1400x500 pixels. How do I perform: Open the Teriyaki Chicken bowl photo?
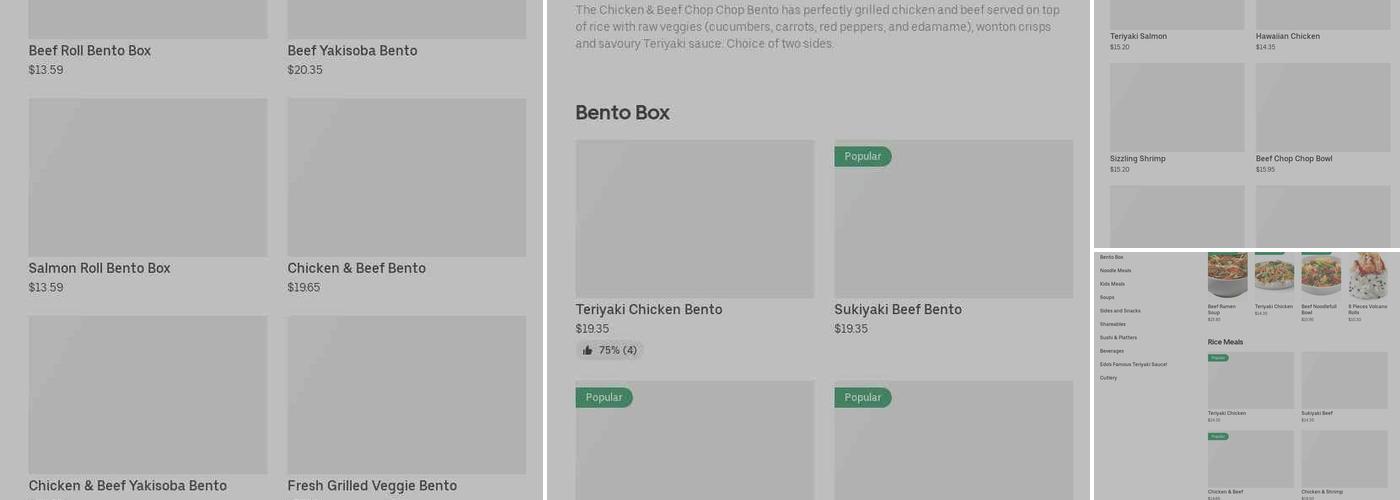[x=1274, y=276]
